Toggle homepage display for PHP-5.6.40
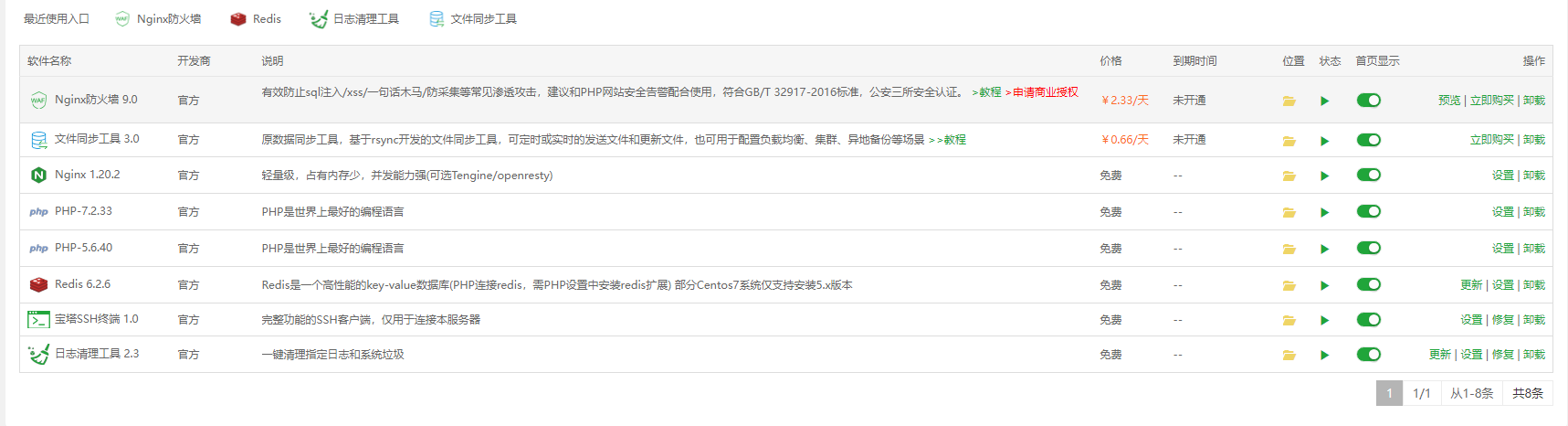Viewport: 1568px width, 426px height. point(1368,248)
